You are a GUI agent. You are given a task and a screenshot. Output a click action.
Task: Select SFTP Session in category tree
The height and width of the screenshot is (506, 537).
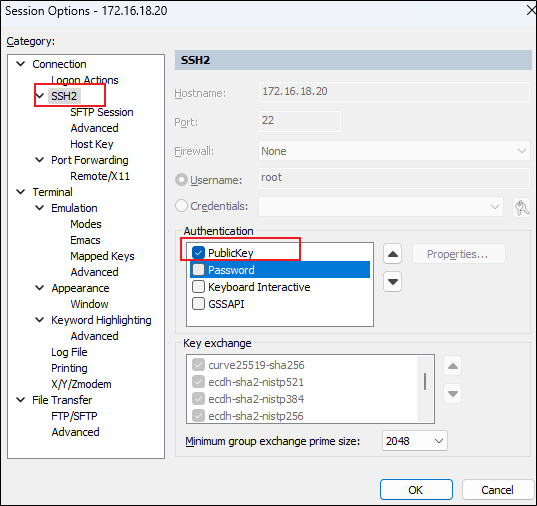pos(102,112)
